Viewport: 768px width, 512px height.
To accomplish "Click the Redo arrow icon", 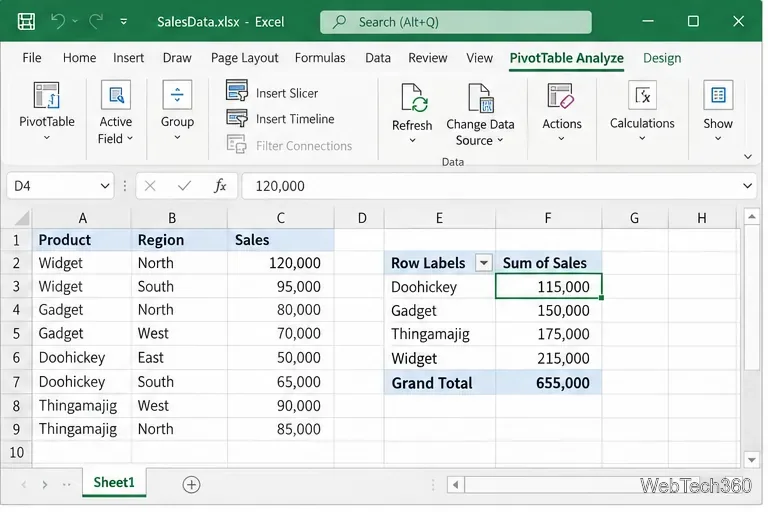I will (x=96, y=22).
